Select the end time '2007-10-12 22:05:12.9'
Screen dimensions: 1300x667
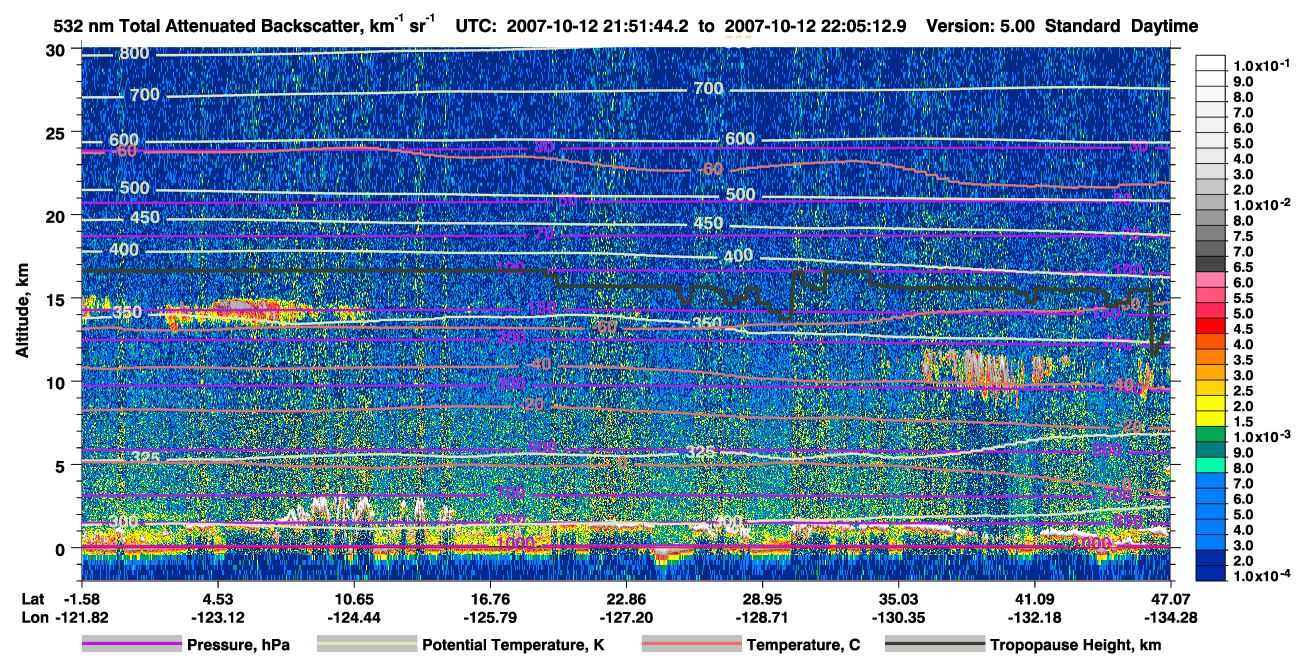(x=814, y=26)
